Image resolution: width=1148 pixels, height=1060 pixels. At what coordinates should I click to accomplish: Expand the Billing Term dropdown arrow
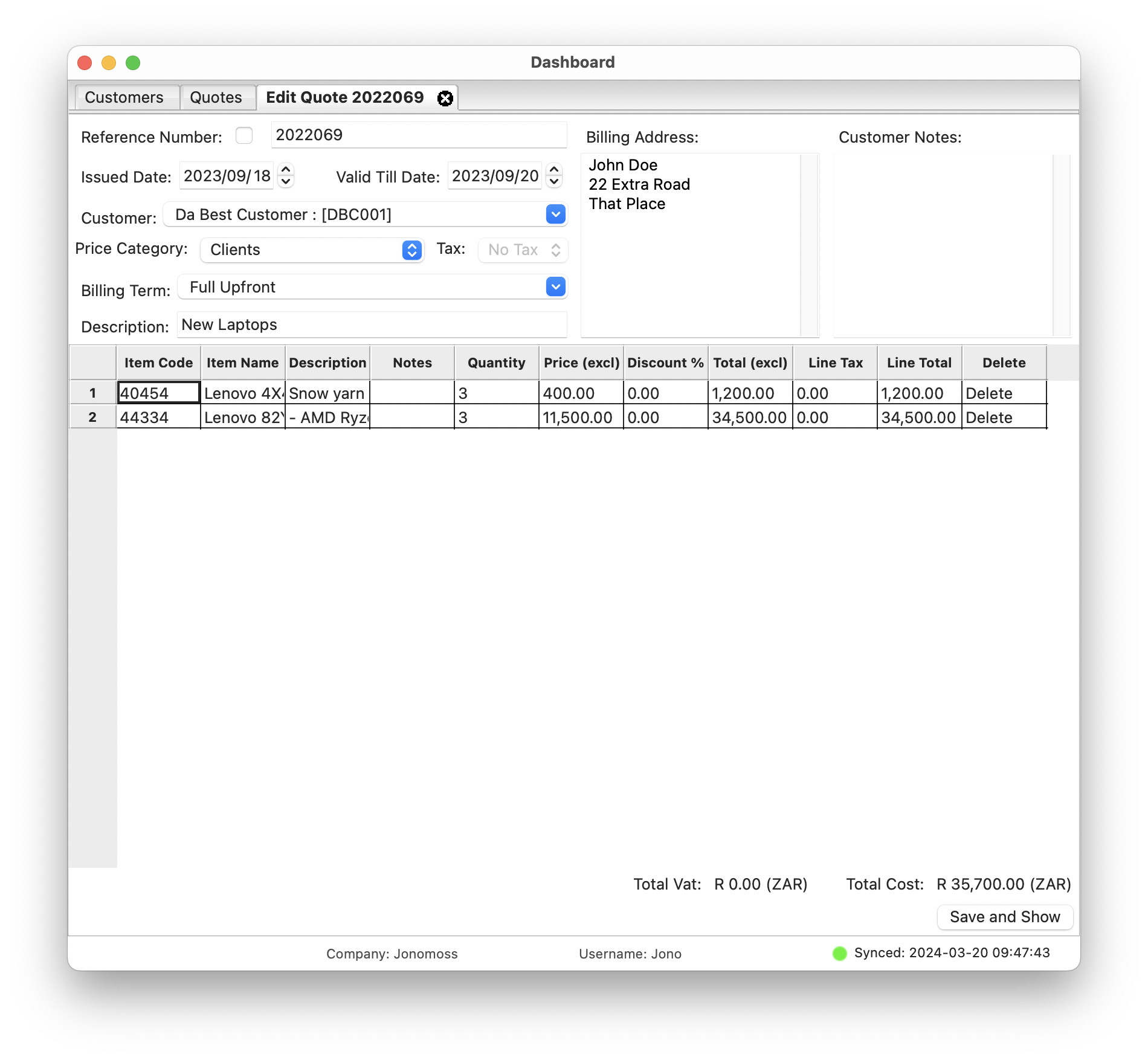555,286
